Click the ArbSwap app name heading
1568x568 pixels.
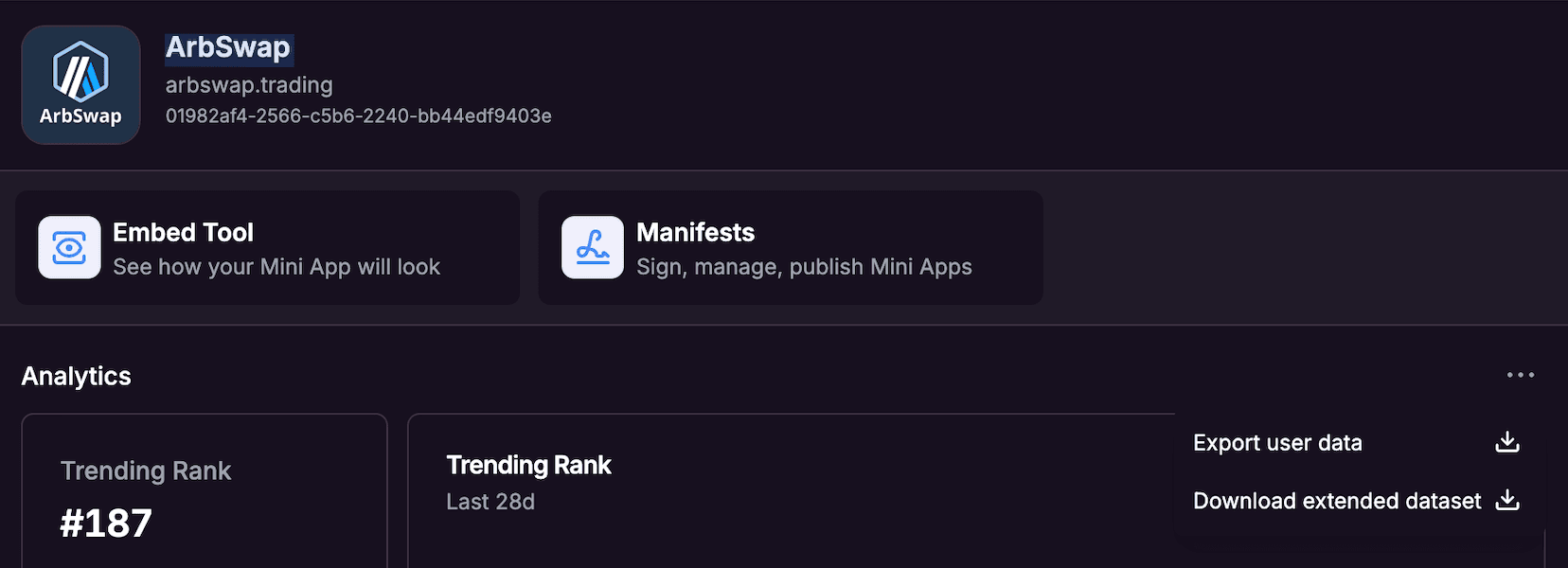[228, 47]
